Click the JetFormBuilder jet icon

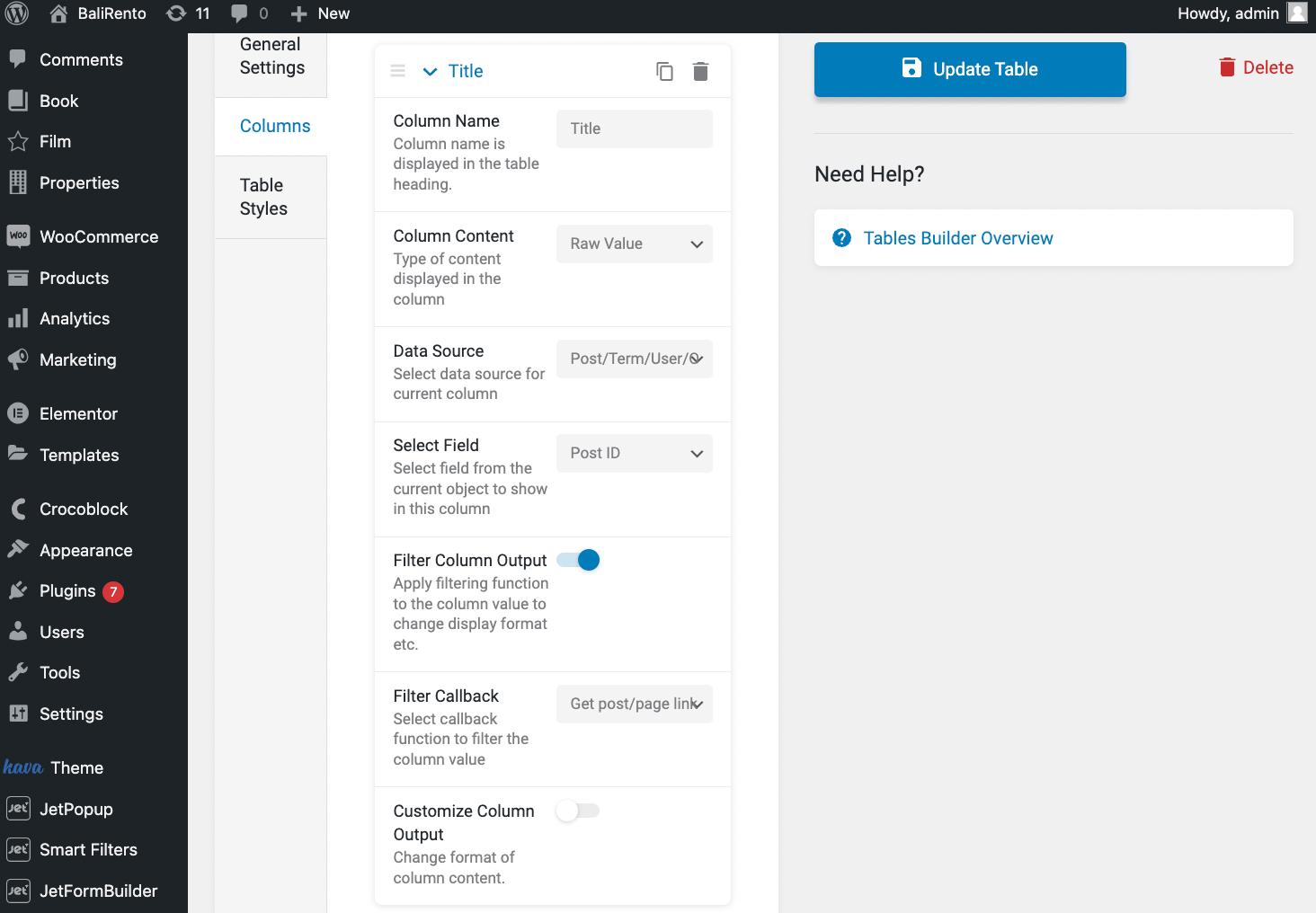tap(17, 891)
